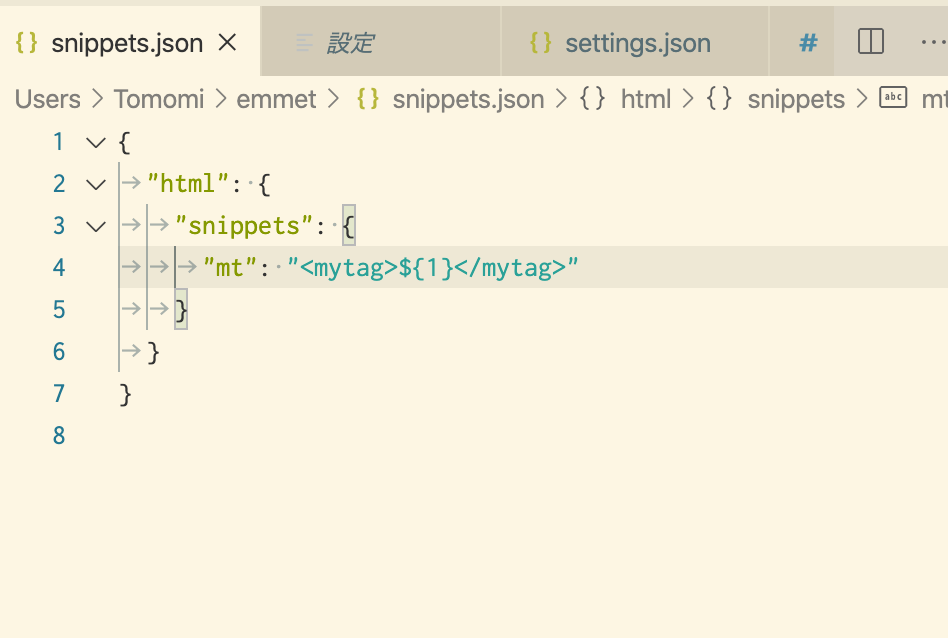Click line number 4 in gutter
This screenshot has height=638, width=948.
tap(59, 267)
